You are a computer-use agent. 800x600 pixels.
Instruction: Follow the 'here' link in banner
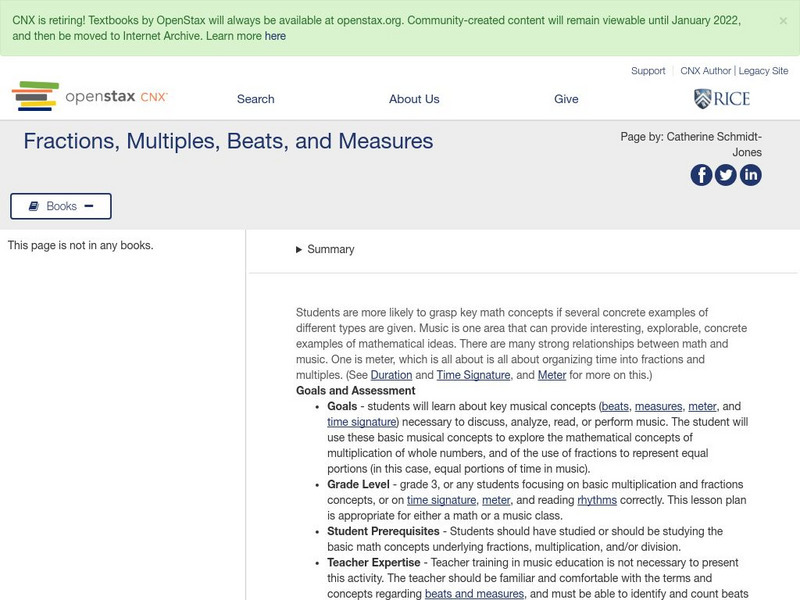click(275, 36)
